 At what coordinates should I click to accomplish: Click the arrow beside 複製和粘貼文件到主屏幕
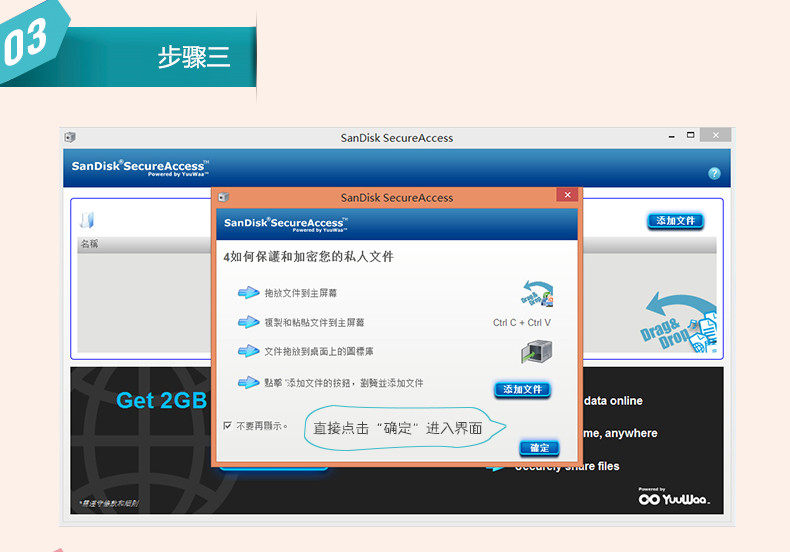248,322
